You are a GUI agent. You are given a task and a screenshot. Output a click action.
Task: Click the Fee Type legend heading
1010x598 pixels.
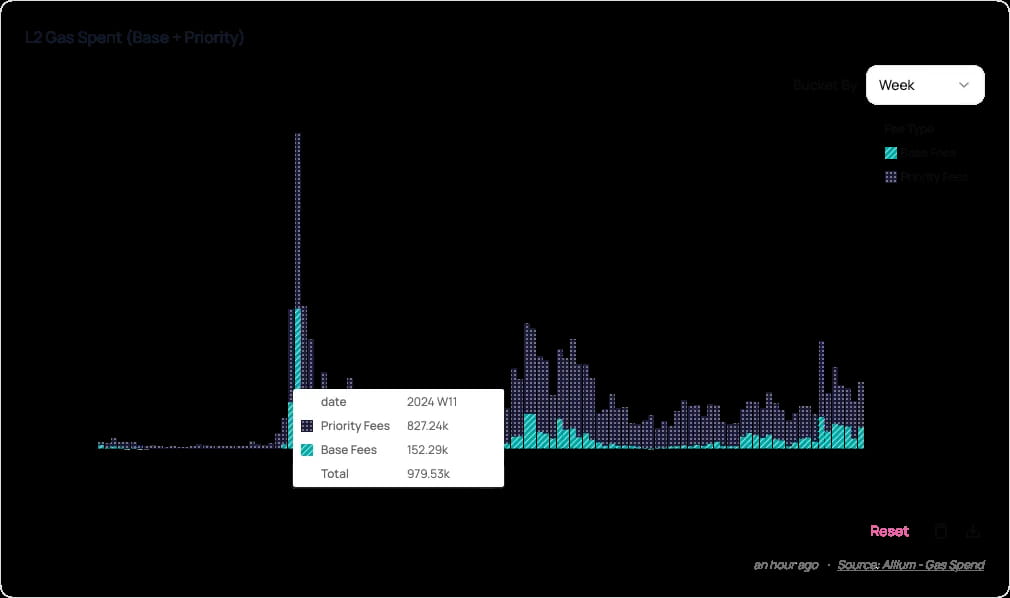click(x=909, y=129)
